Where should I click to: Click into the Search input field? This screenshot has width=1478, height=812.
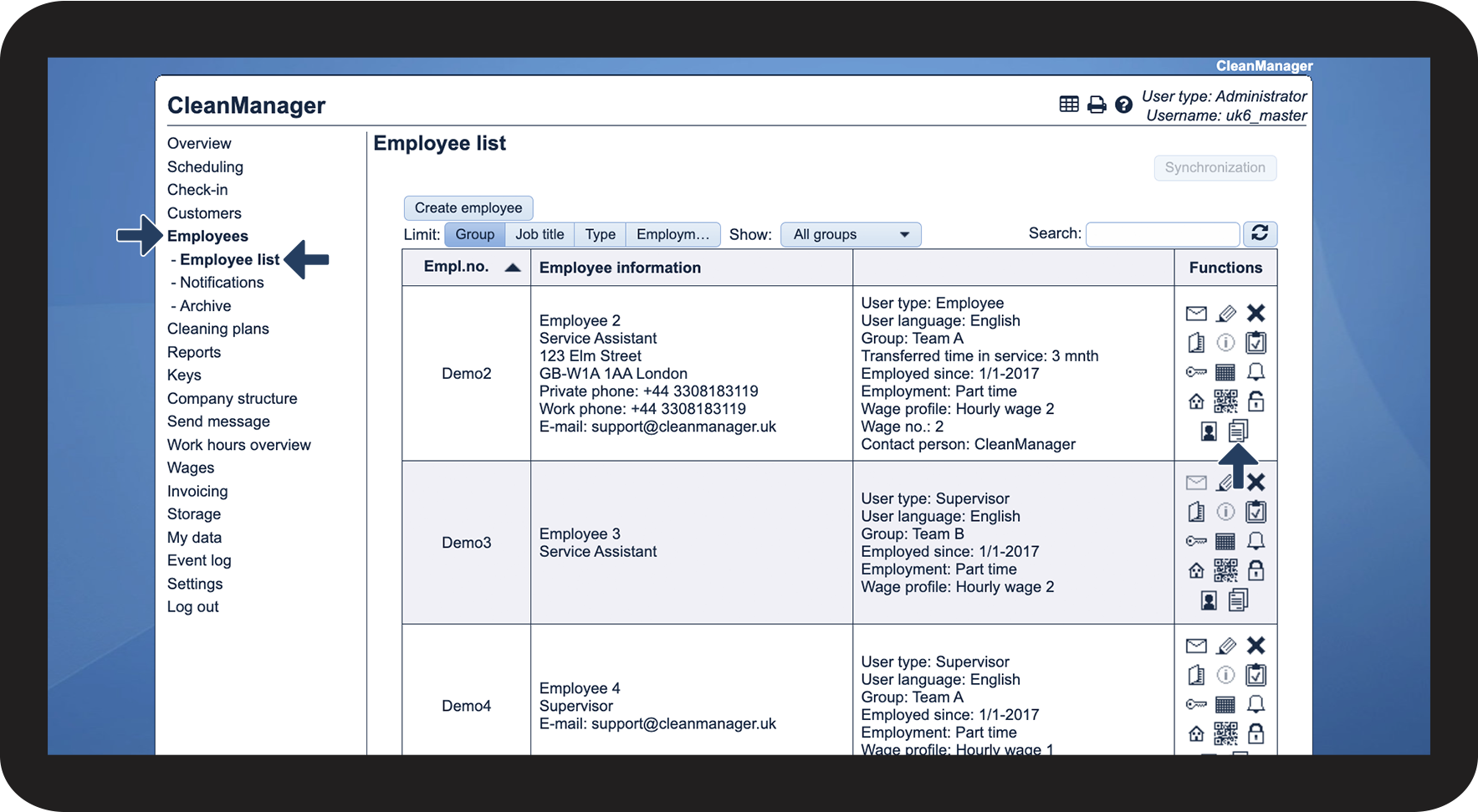pos(1162,235)
